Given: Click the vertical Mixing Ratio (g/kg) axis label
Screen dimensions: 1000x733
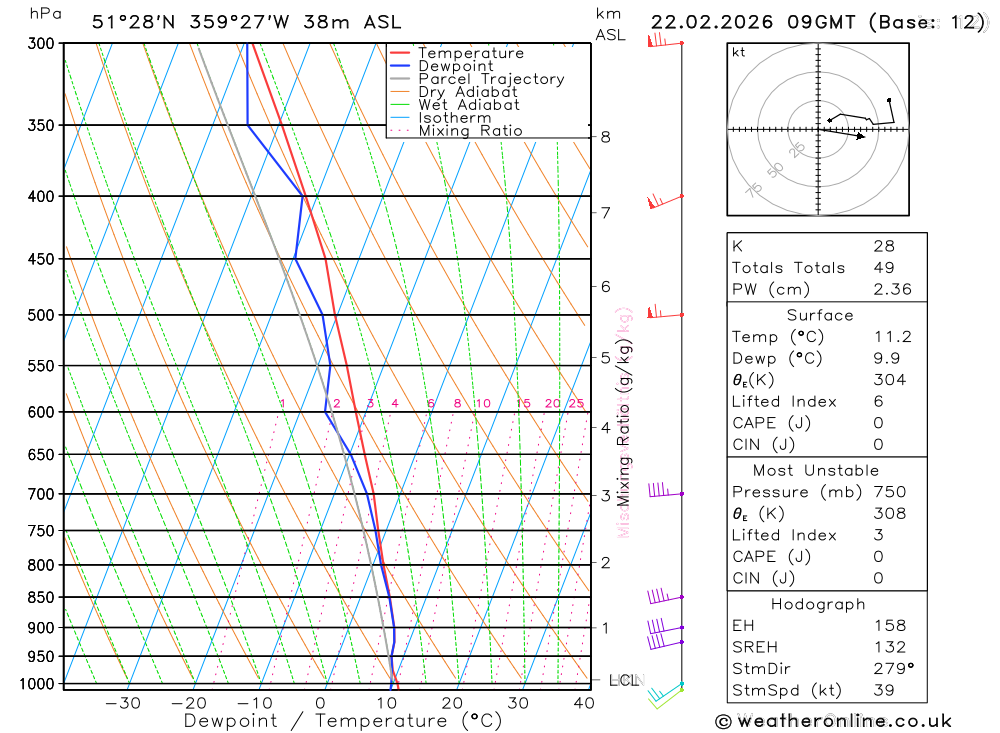Looking at the screenshot, I should pos(624,422).
